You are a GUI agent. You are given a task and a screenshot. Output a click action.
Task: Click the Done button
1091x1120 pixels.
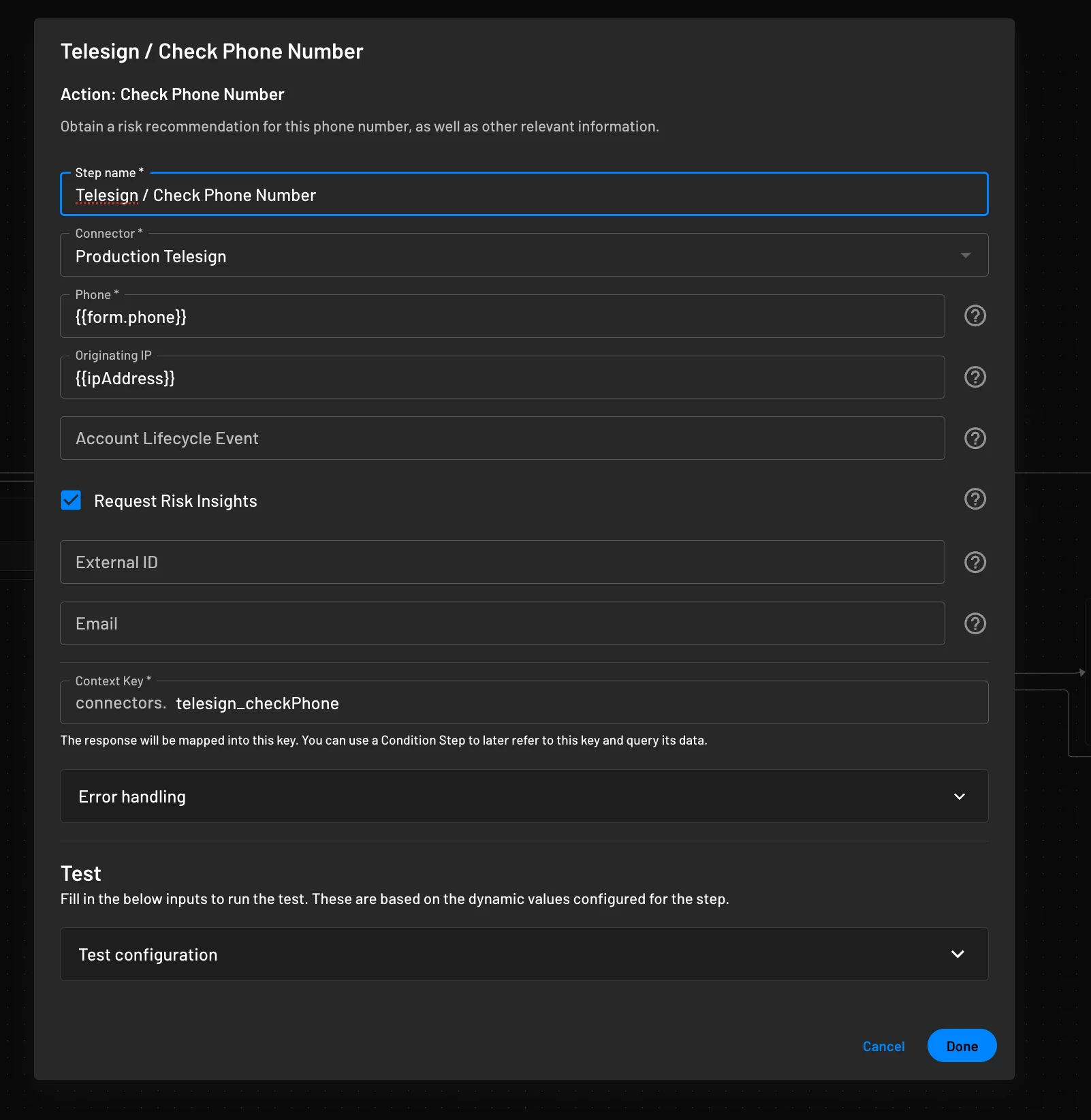tap(962, 1046)
